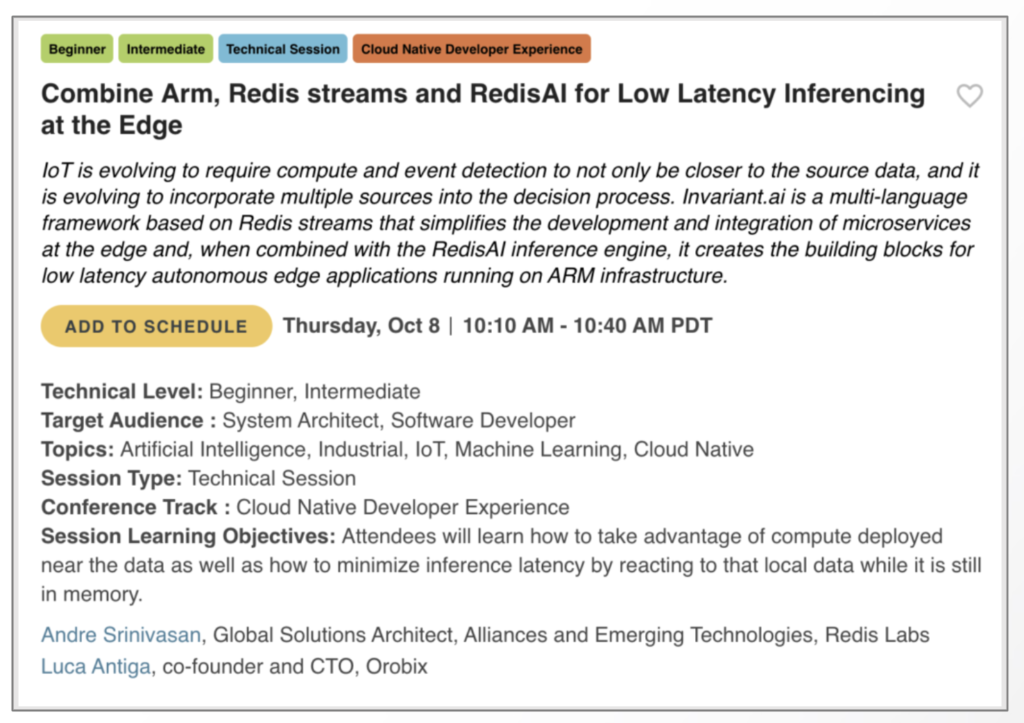Image resolution: width=1024 pixels, height=723 pixels.
Task: Click the Target Audience label line
Action: (x=308, y=421)
